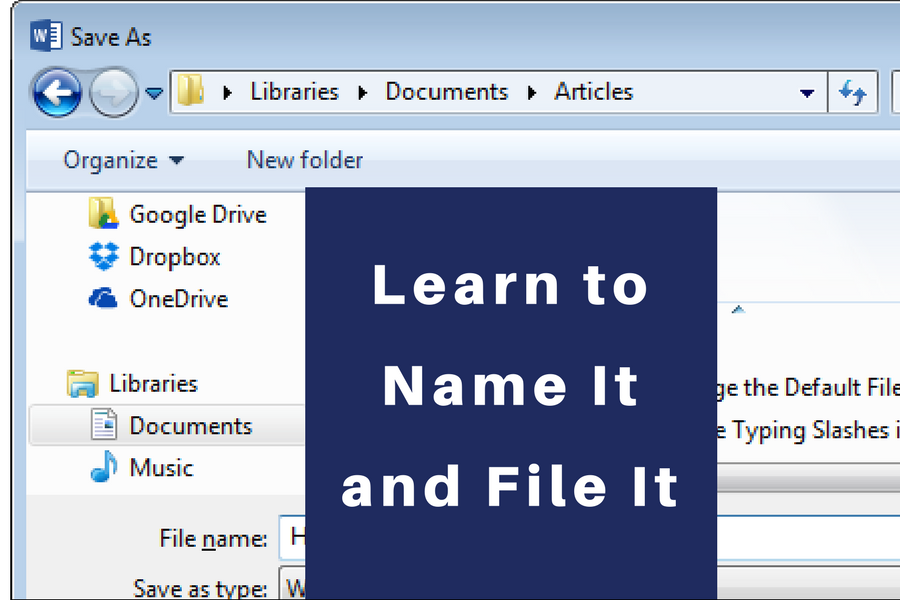
Task: Click the column sort arrow in file list
Action: [738, 309]
